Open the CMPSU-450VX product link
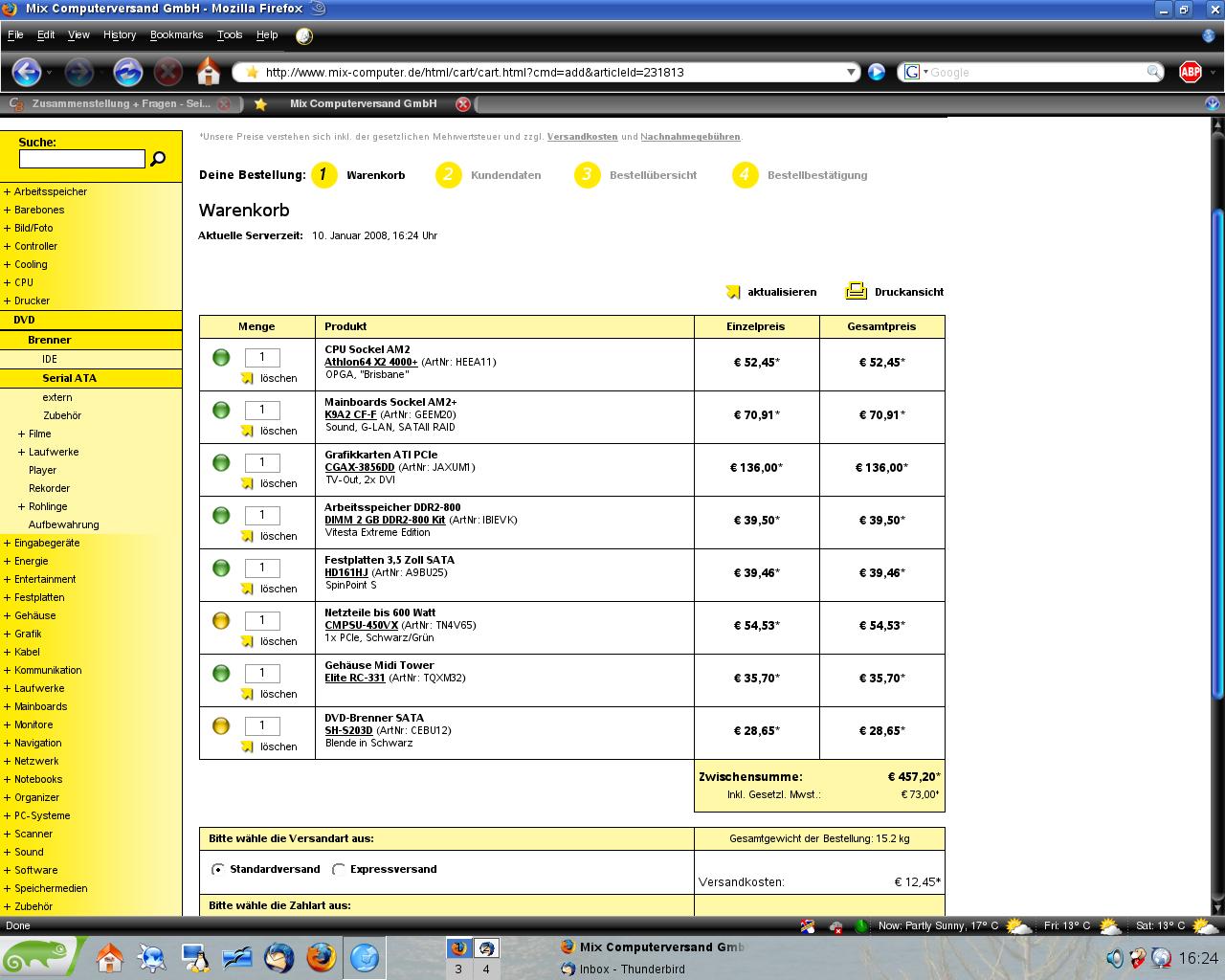Screen dimensions: 1225x980 (x=361, y=625)
